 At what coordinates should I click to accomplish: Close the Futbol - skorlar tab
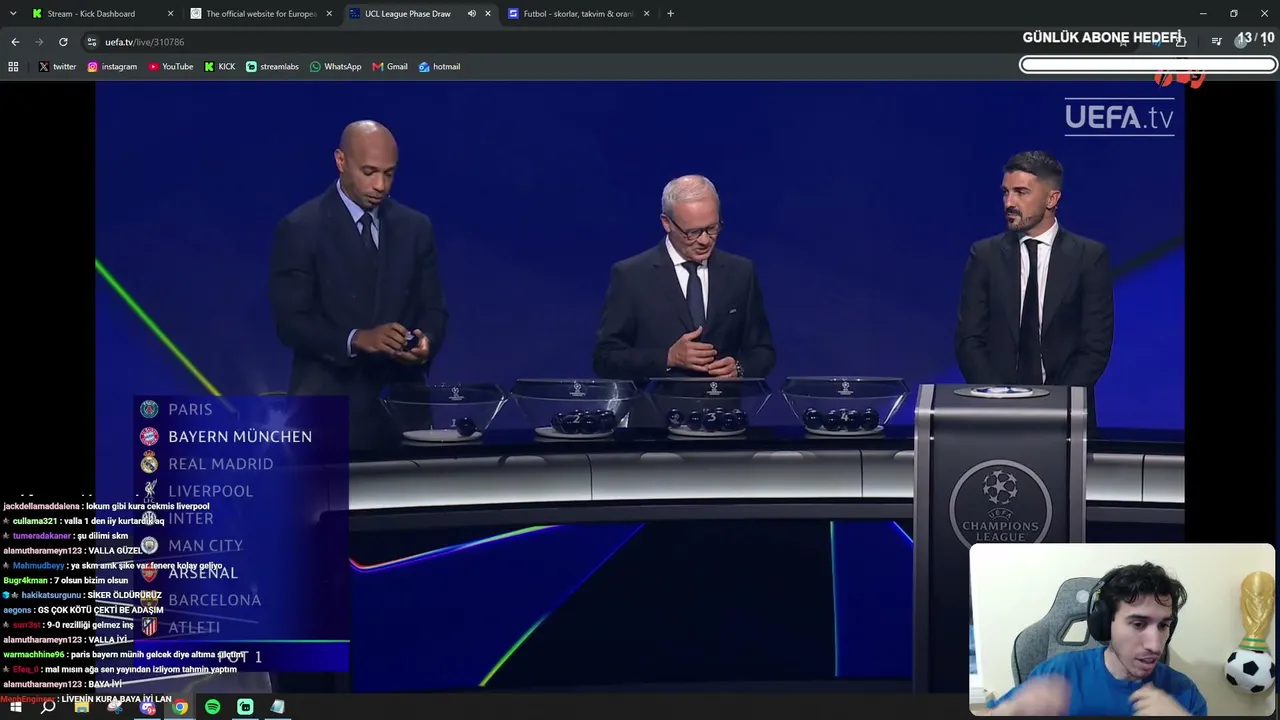click(647, 14)
